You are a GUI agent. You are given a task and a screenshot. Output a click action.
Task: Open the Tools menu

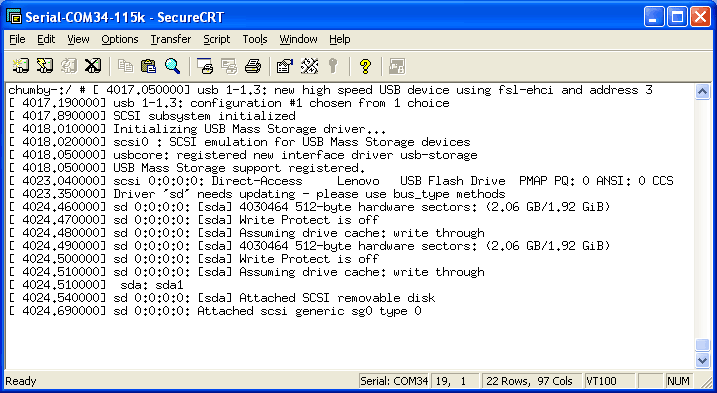pyautogui.click(x=255, y=39)
